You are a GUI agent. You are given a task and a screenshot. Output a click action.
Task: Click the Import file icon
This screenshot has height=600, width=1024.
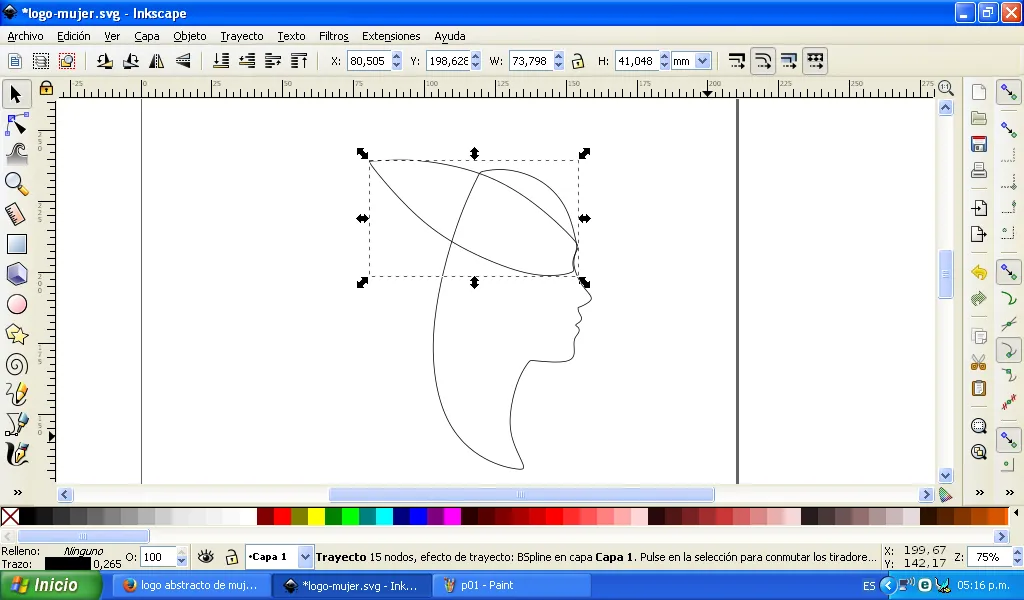point(978,208)
